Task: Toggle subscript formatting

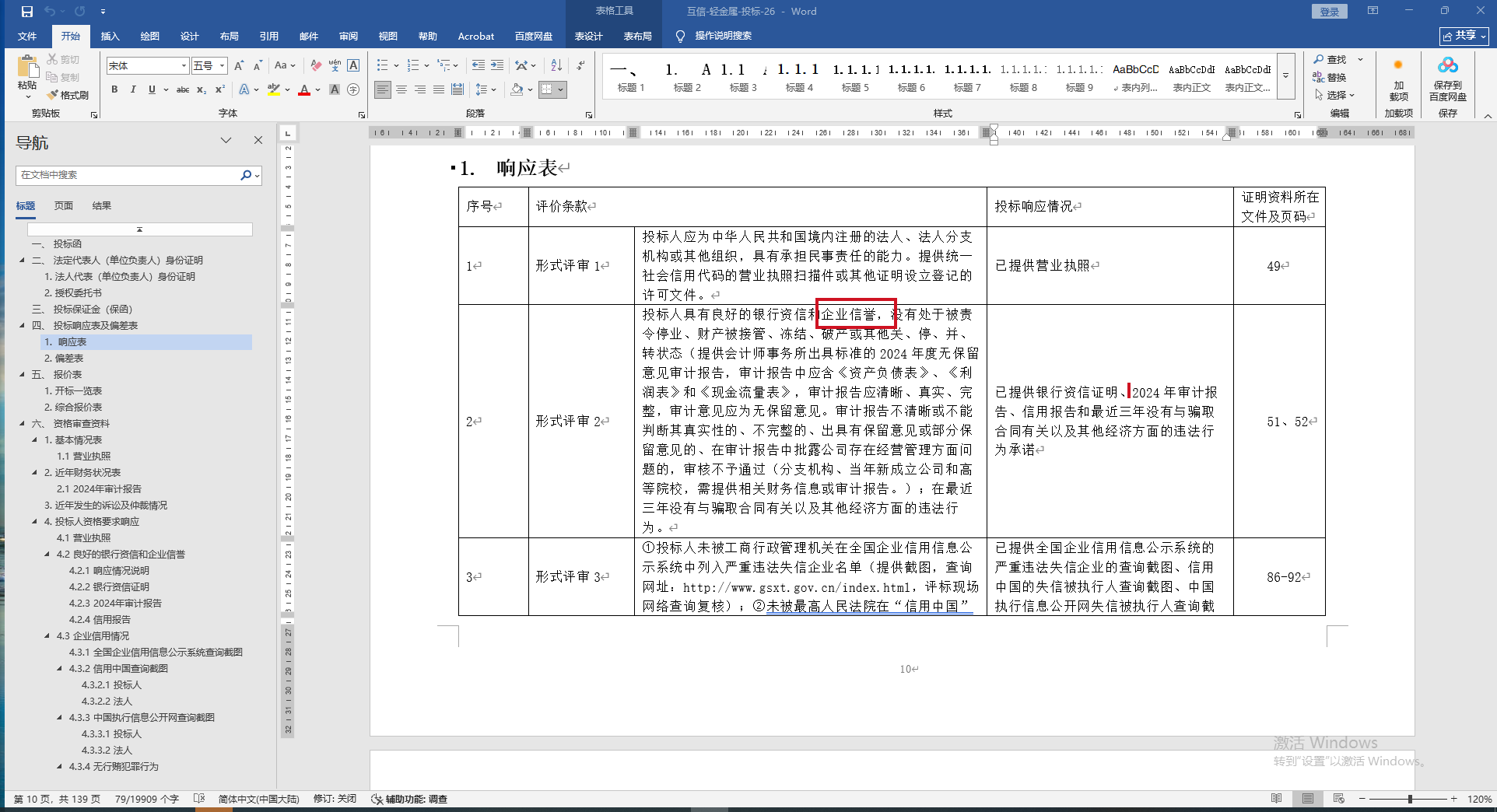Action: (x=202, y=89)
